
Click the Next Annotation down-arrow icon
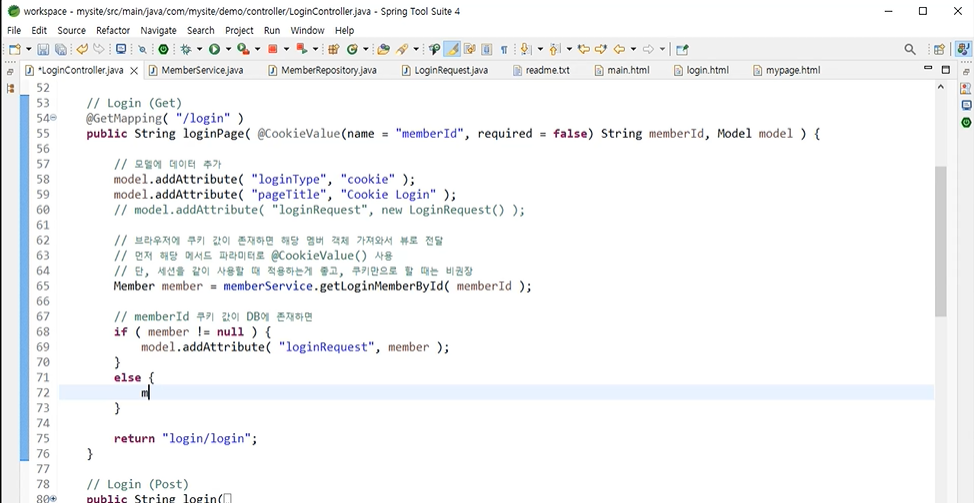click(525, 49)
